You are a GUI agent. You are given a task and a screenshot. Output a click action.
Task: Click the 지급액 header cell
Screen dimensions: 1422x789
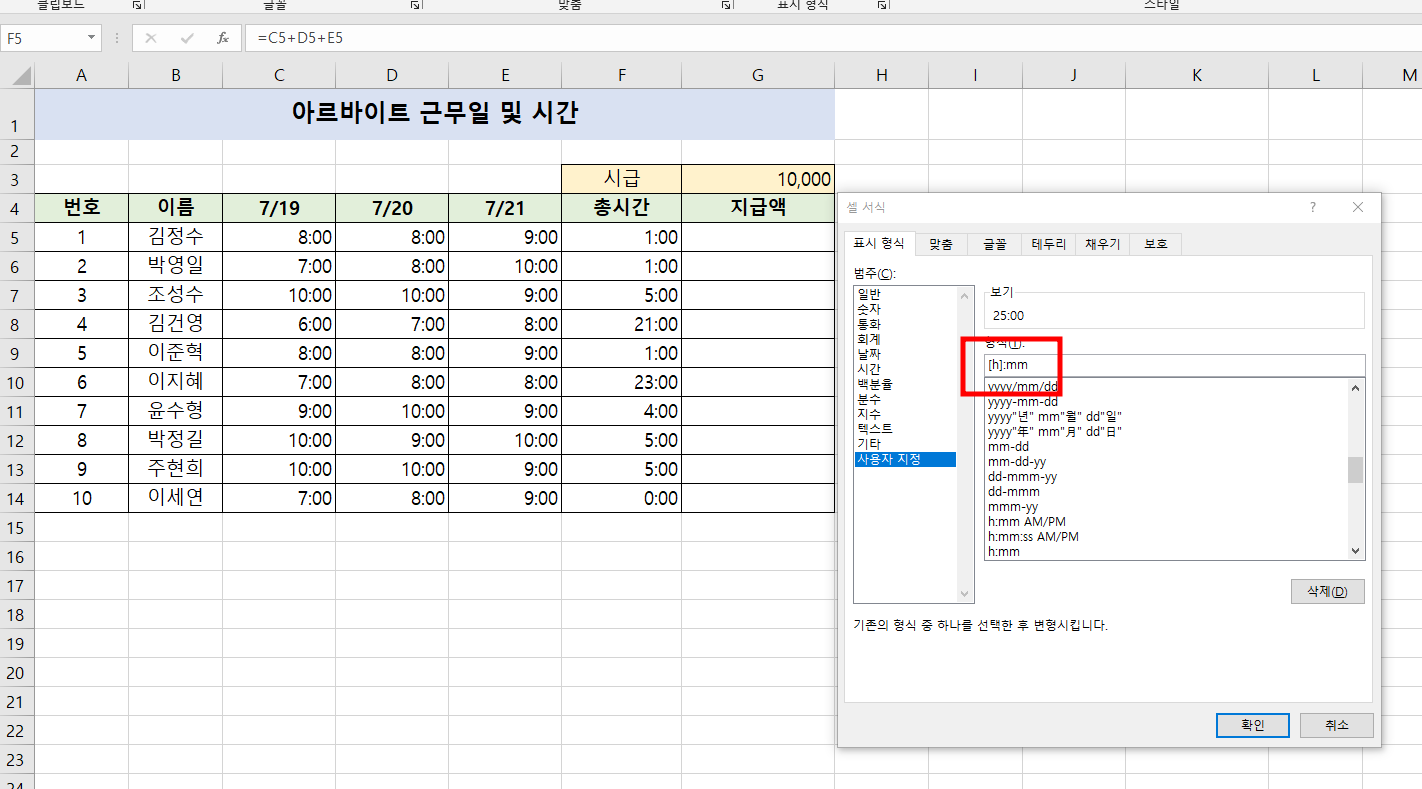point(758,208)
